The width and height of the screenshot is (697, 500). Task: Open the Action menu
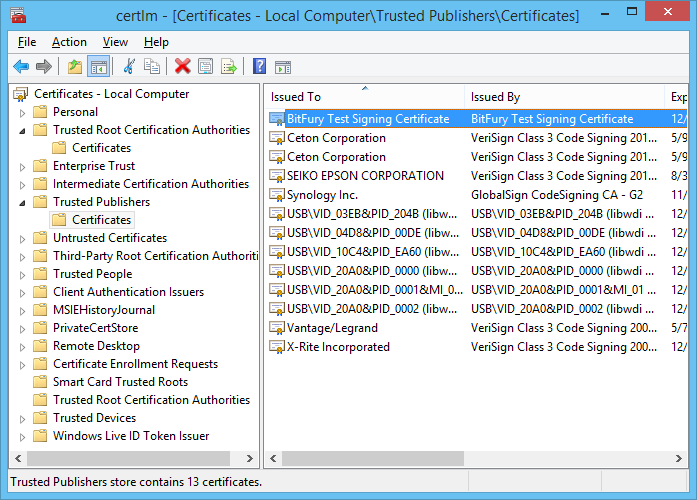click(x=69, y=42)
